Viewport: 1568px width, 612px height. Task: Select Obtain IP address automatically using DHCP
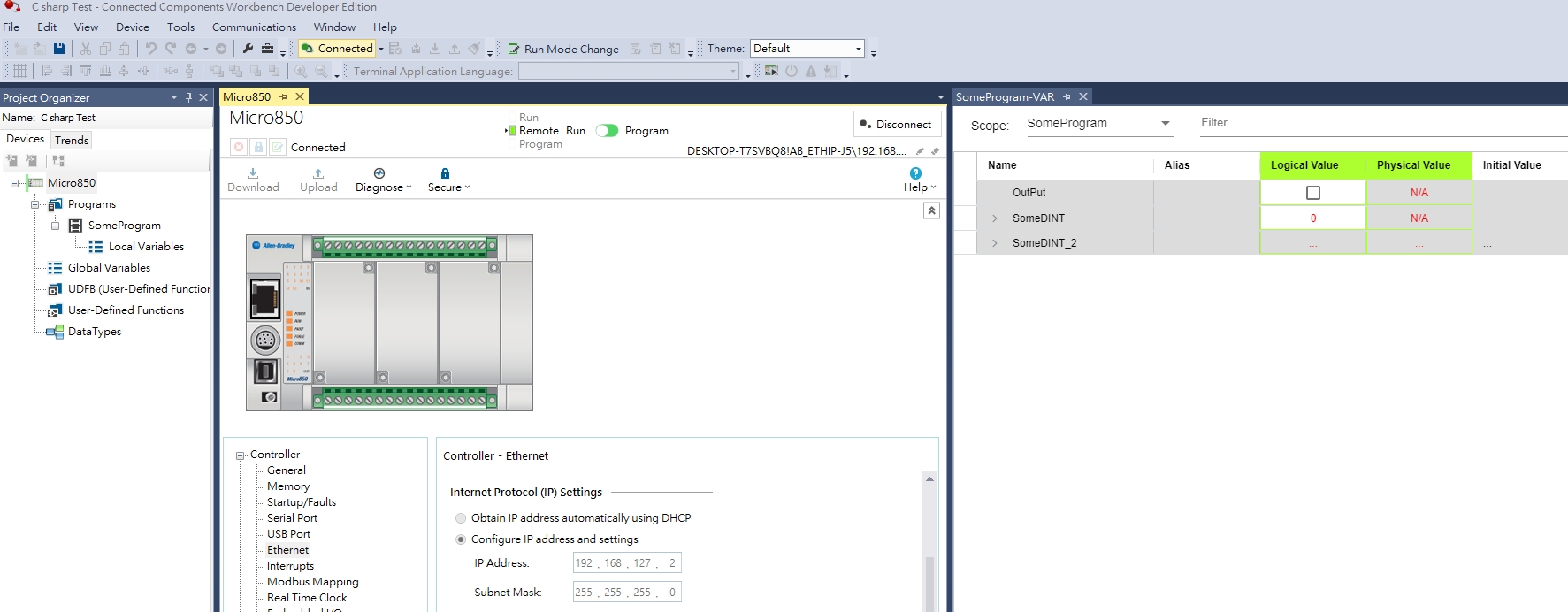click(x=461, y=518)
